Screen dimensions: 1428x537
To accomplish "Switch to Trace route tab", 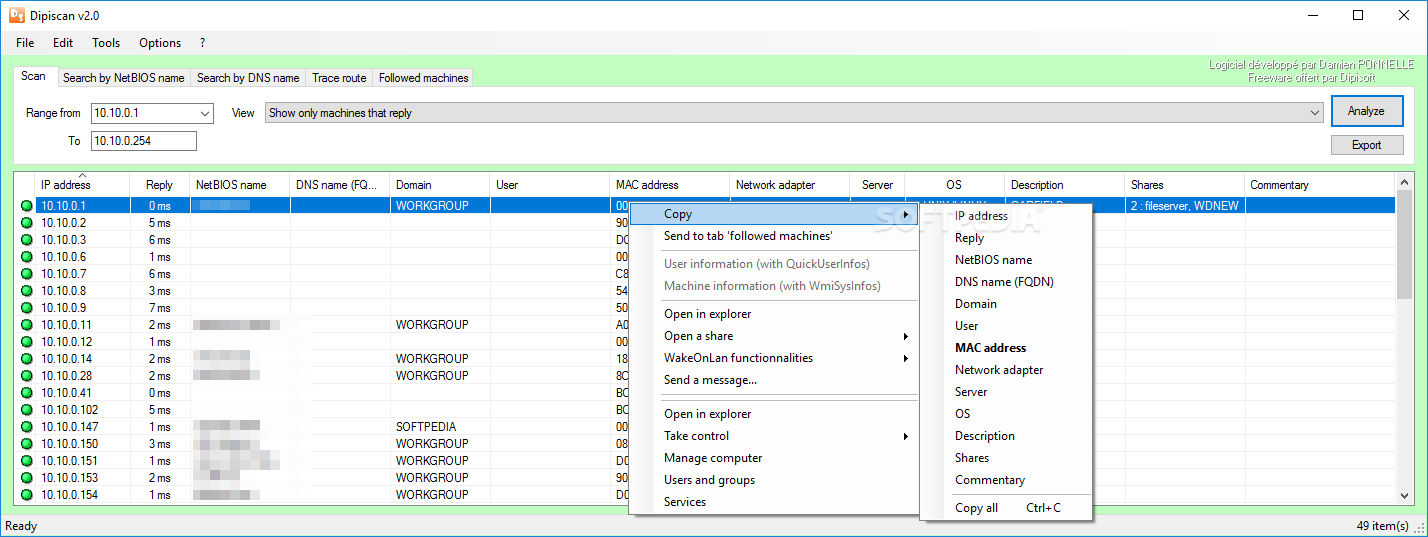I will pos(339,78).
